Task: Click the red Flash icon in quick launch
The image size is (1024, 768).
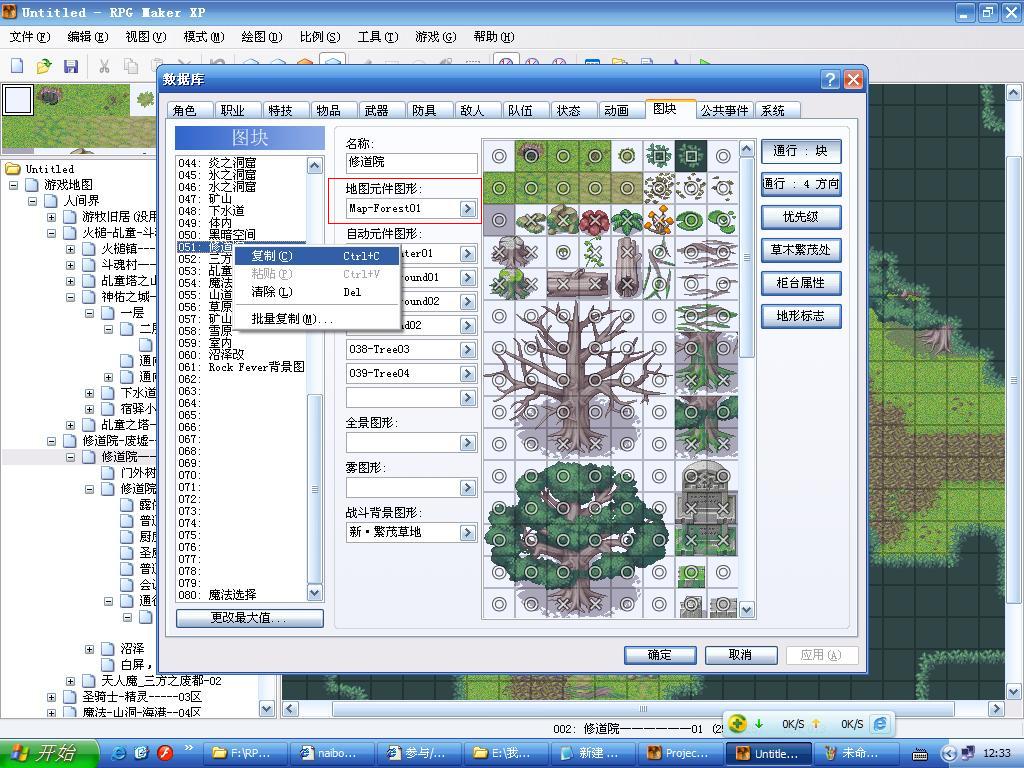Action: point(165,753)
